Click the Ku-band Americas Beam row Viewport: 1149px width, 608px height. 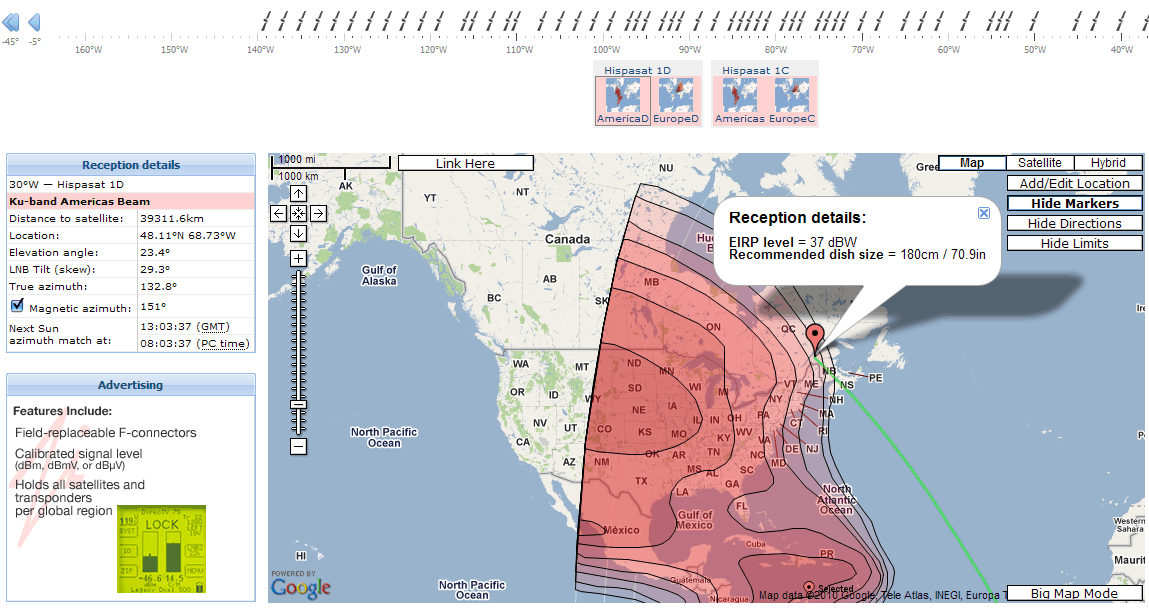pyautogui.click(x=131, y=201)
